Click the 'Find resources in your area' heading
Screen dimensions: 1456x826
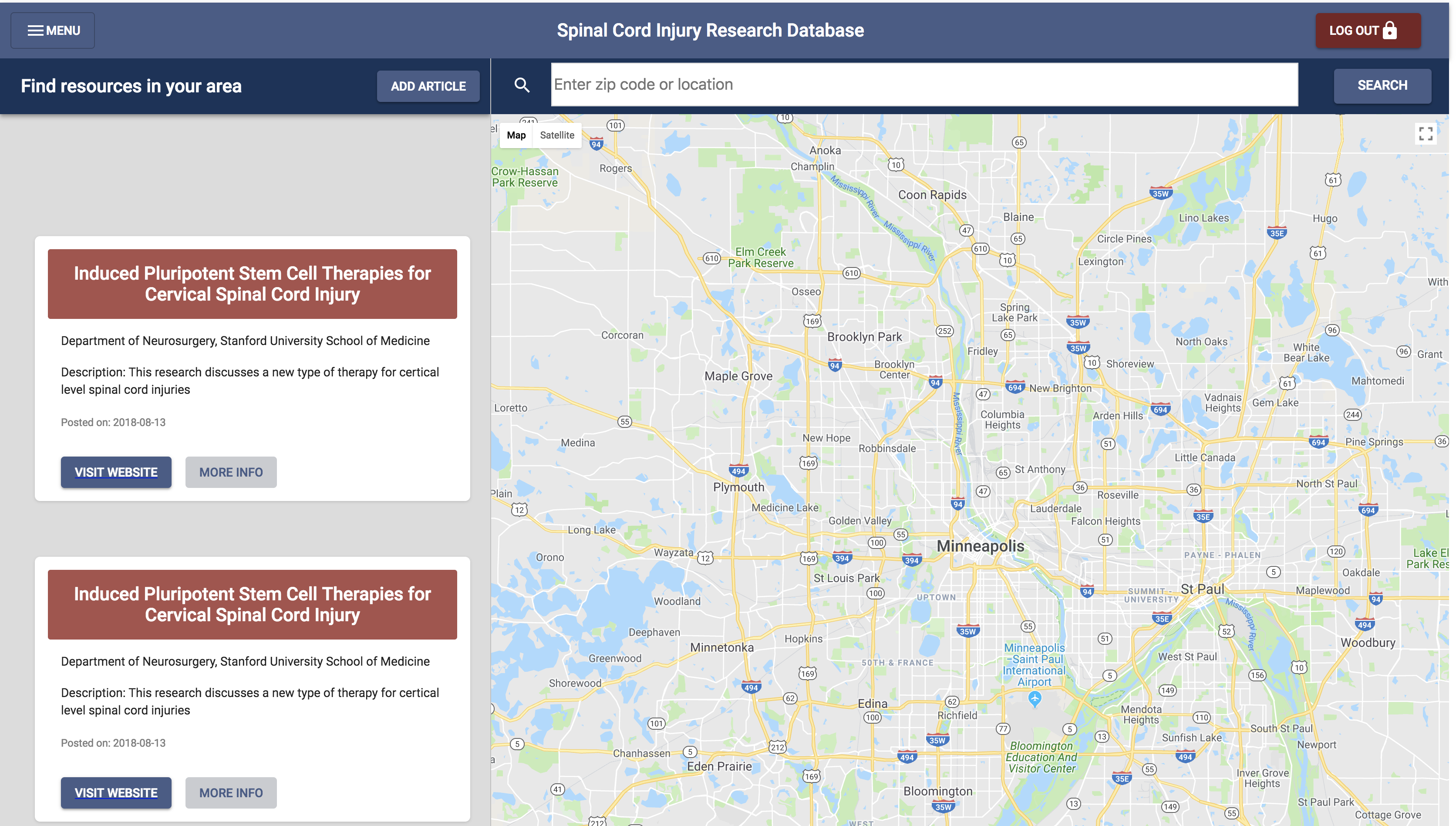[x=131, y=86]
